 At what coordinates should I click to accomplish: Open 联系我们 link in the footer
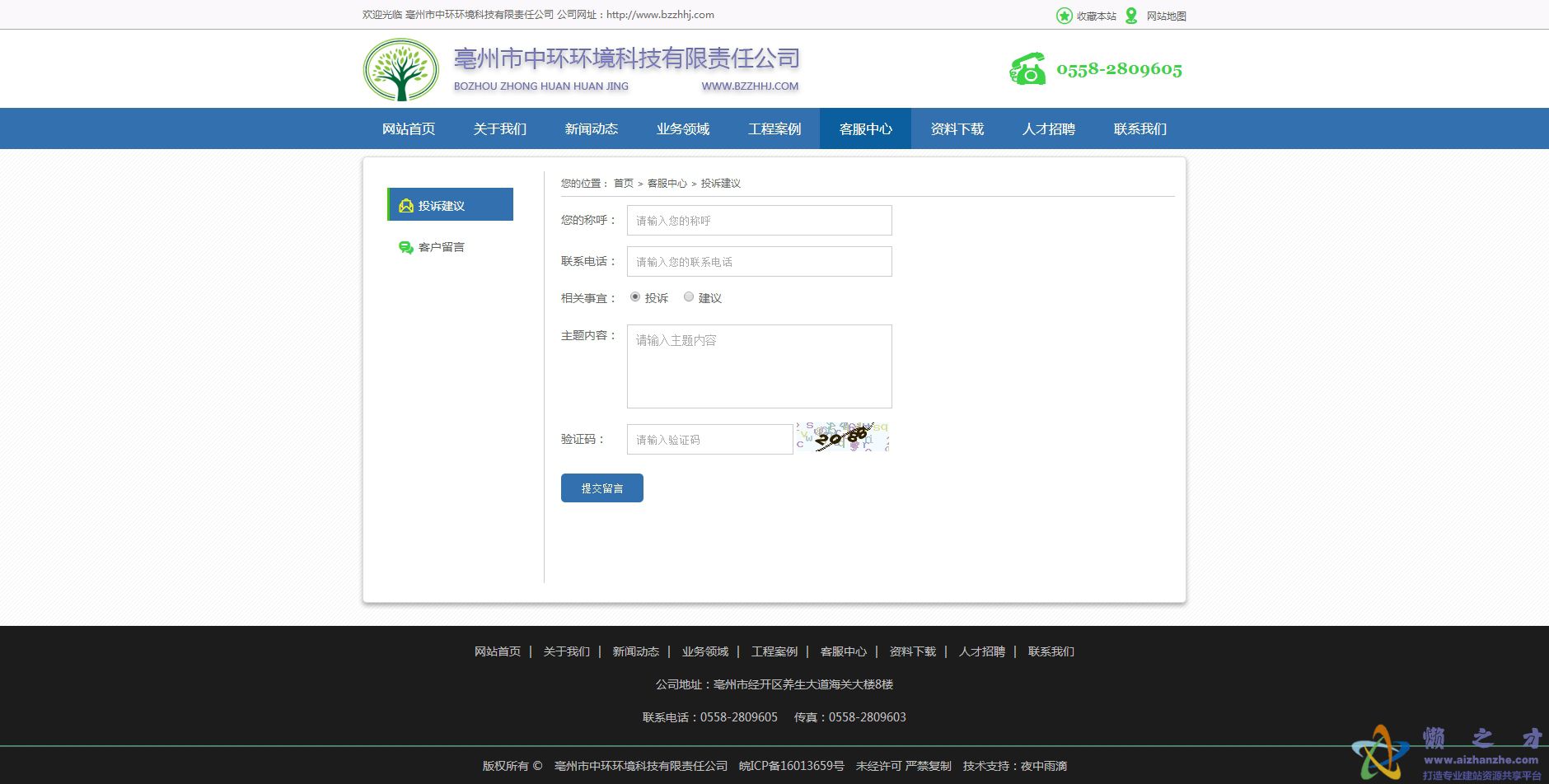pos(1051,651)
